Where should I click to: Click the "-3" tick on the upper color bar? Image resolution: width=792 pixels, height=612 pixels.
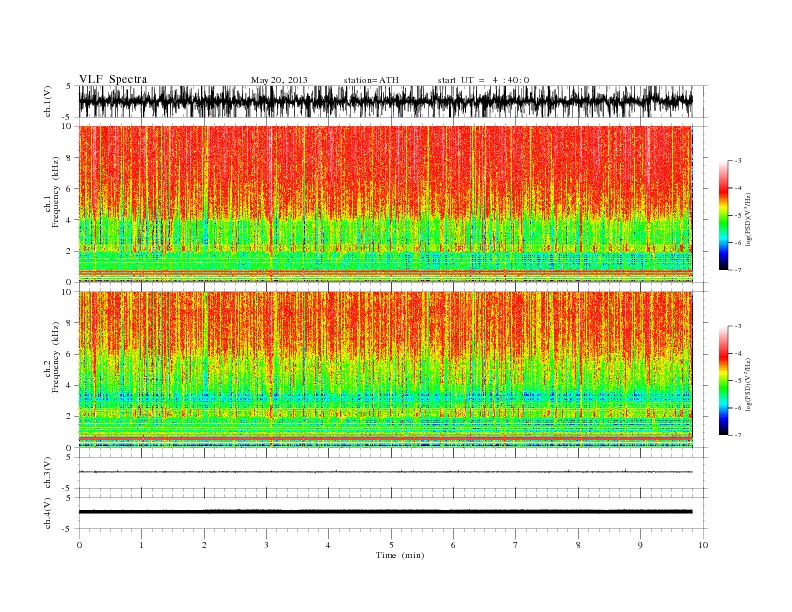[738, 161]
